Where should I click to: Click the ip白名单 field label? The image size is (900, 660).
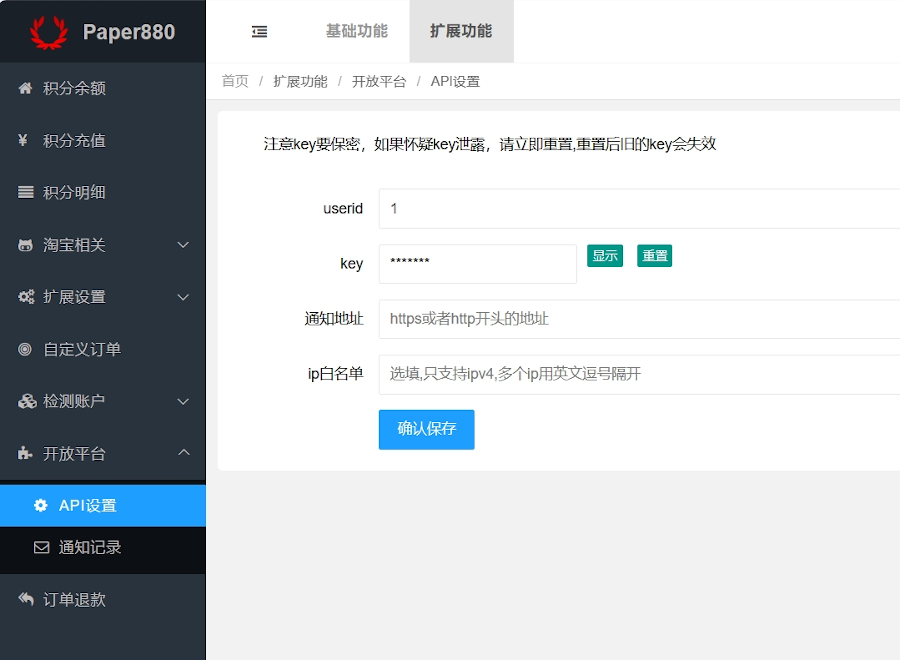coord(336,374)
